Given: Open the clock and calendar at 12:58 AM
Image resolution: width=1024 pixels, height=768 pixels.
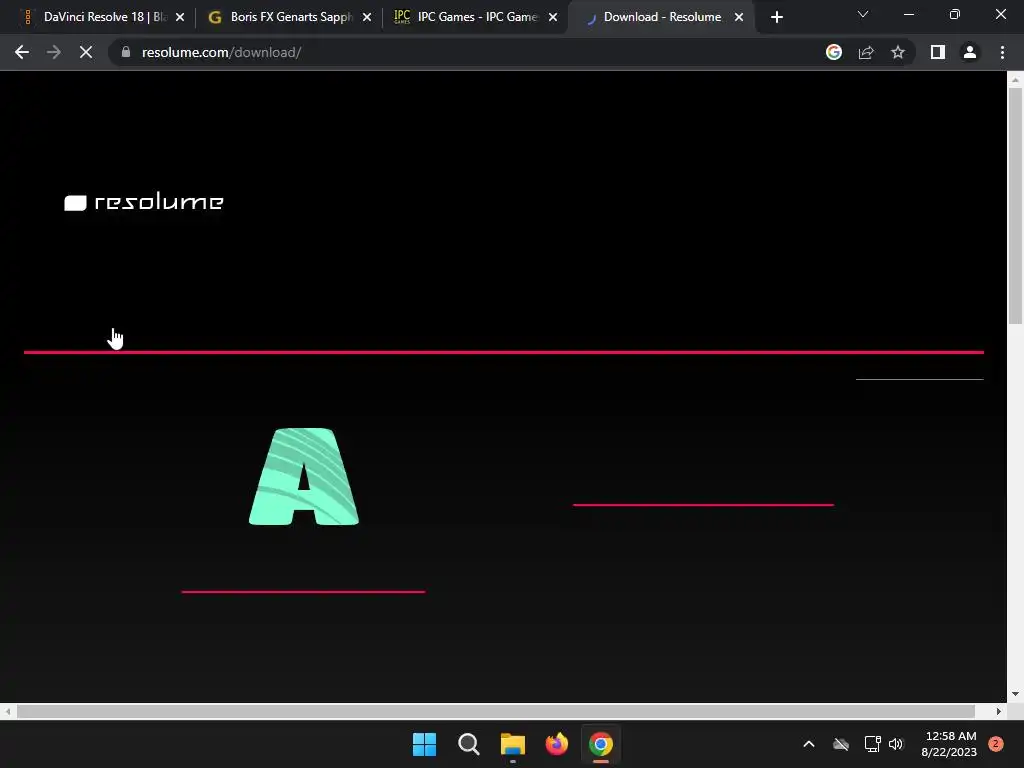Looking at the screenshot, I should tap(949, 744).
